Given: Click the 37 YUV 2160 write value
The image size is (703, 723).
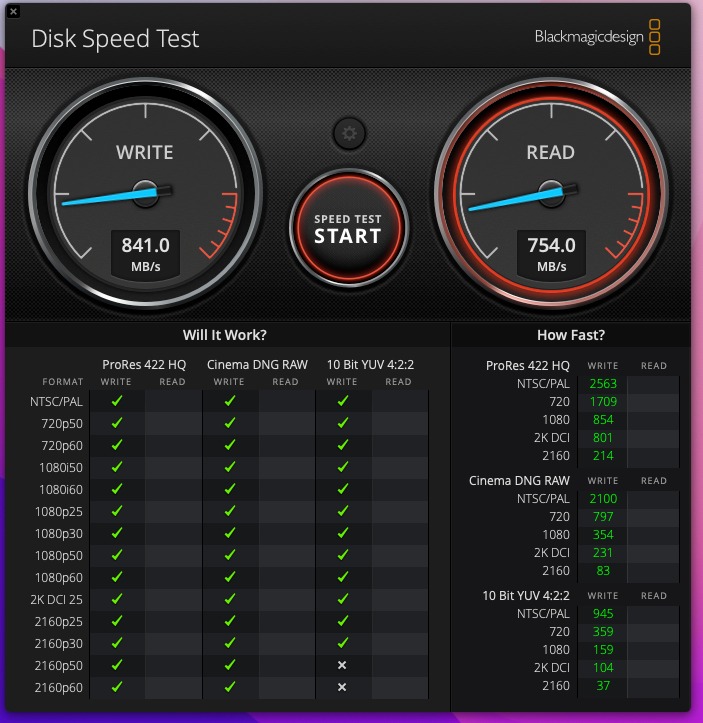Looking at the screenshot, I should (x=603, y=686).
